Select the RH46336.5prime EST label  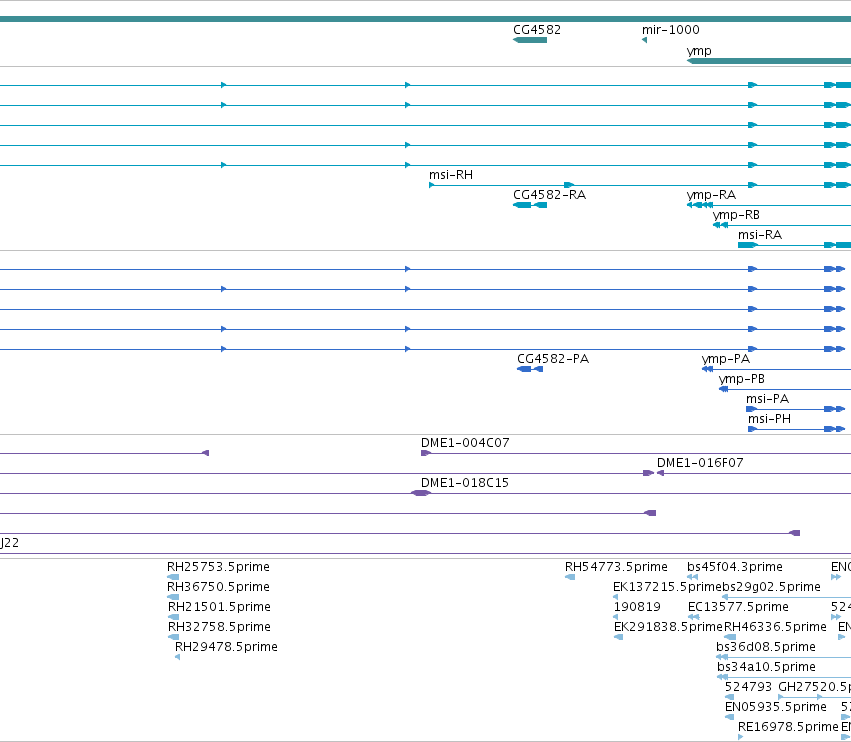click(x=775, y=627)
